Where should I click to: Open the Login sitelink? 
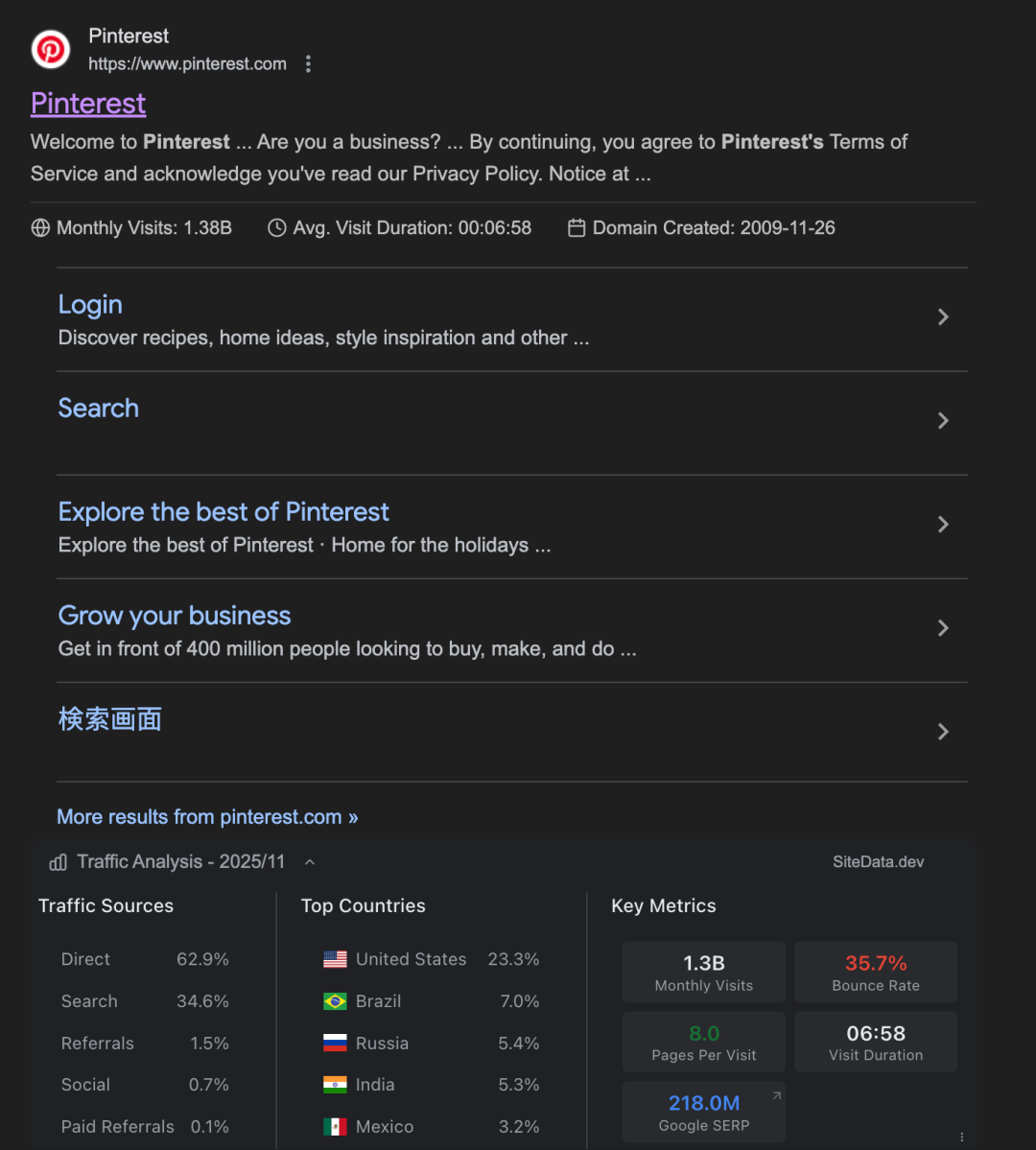[x=90, y=304]
